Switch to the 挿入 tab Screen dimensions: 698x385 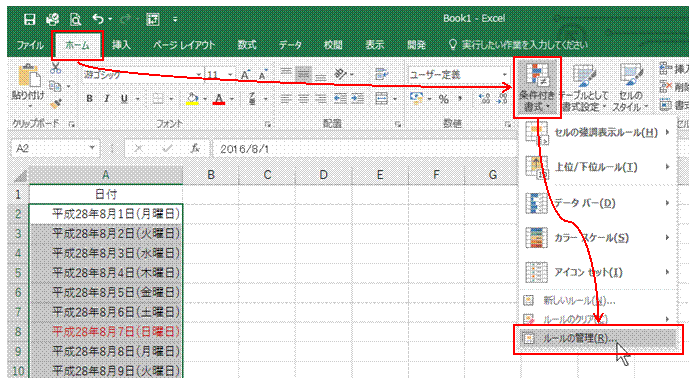tap(121, 45)
